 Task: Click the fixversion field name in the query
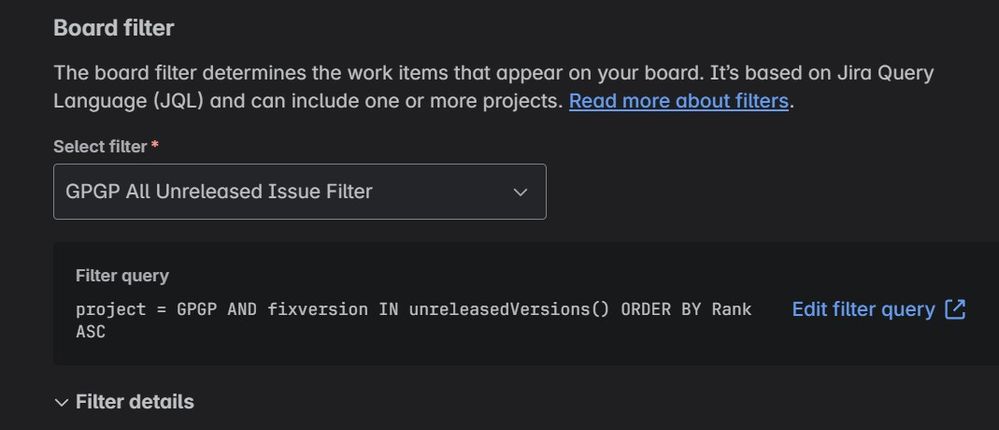click(317, 310)
